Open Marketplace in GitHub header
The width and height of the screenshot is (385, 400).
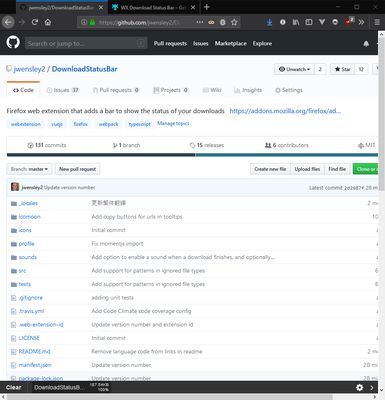(x=231, y=43)
